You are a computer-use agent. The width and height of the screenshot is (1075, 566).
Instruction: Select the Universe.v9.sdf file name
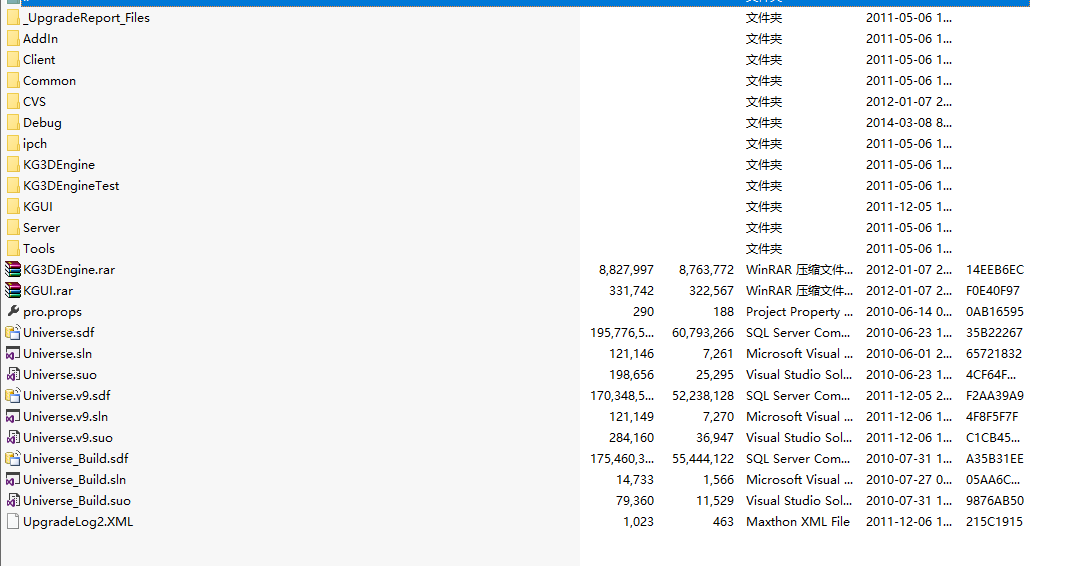[67, 396]
